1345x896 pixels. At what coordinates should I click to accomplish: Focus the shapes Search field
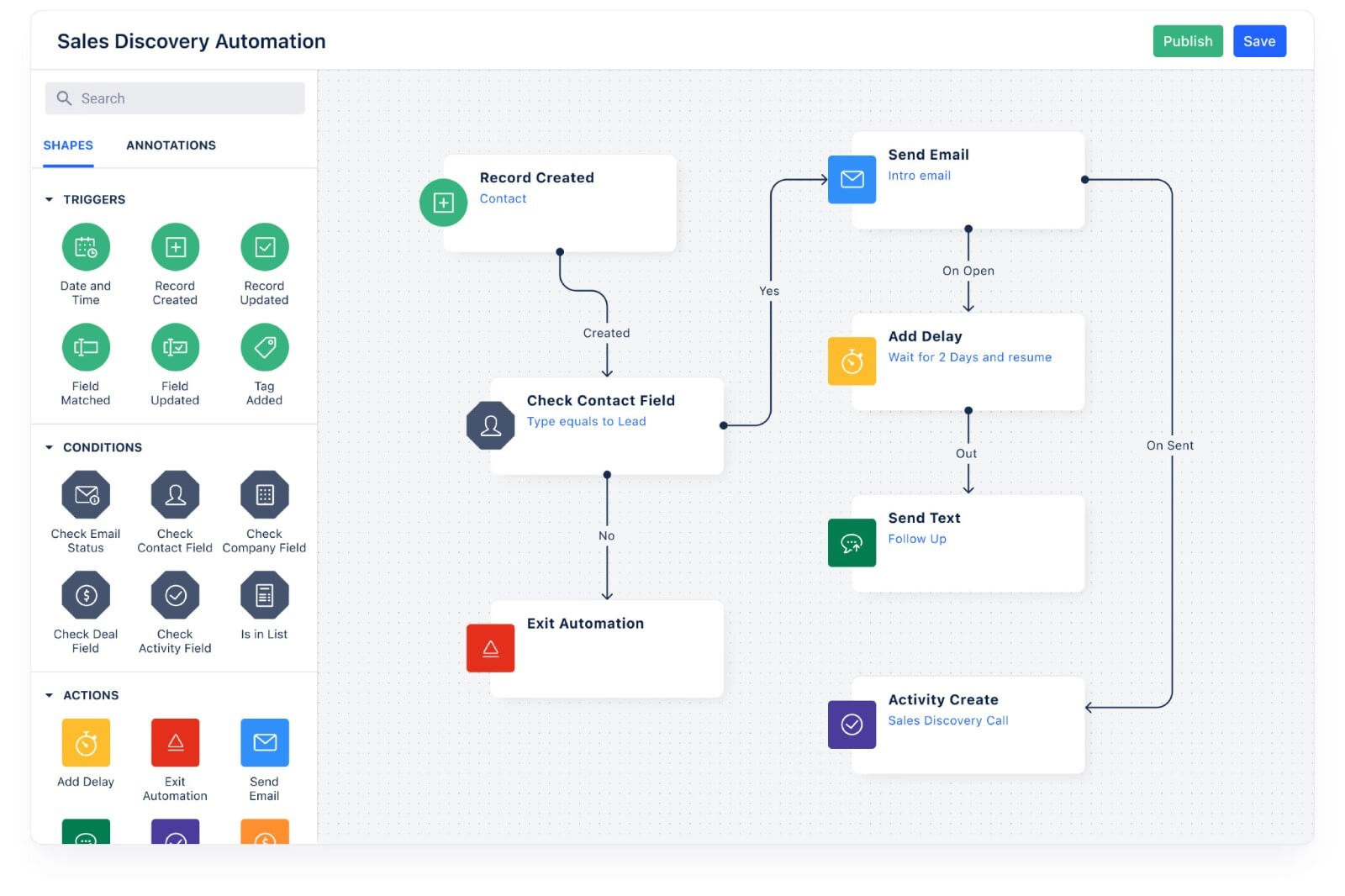[175, 98]
